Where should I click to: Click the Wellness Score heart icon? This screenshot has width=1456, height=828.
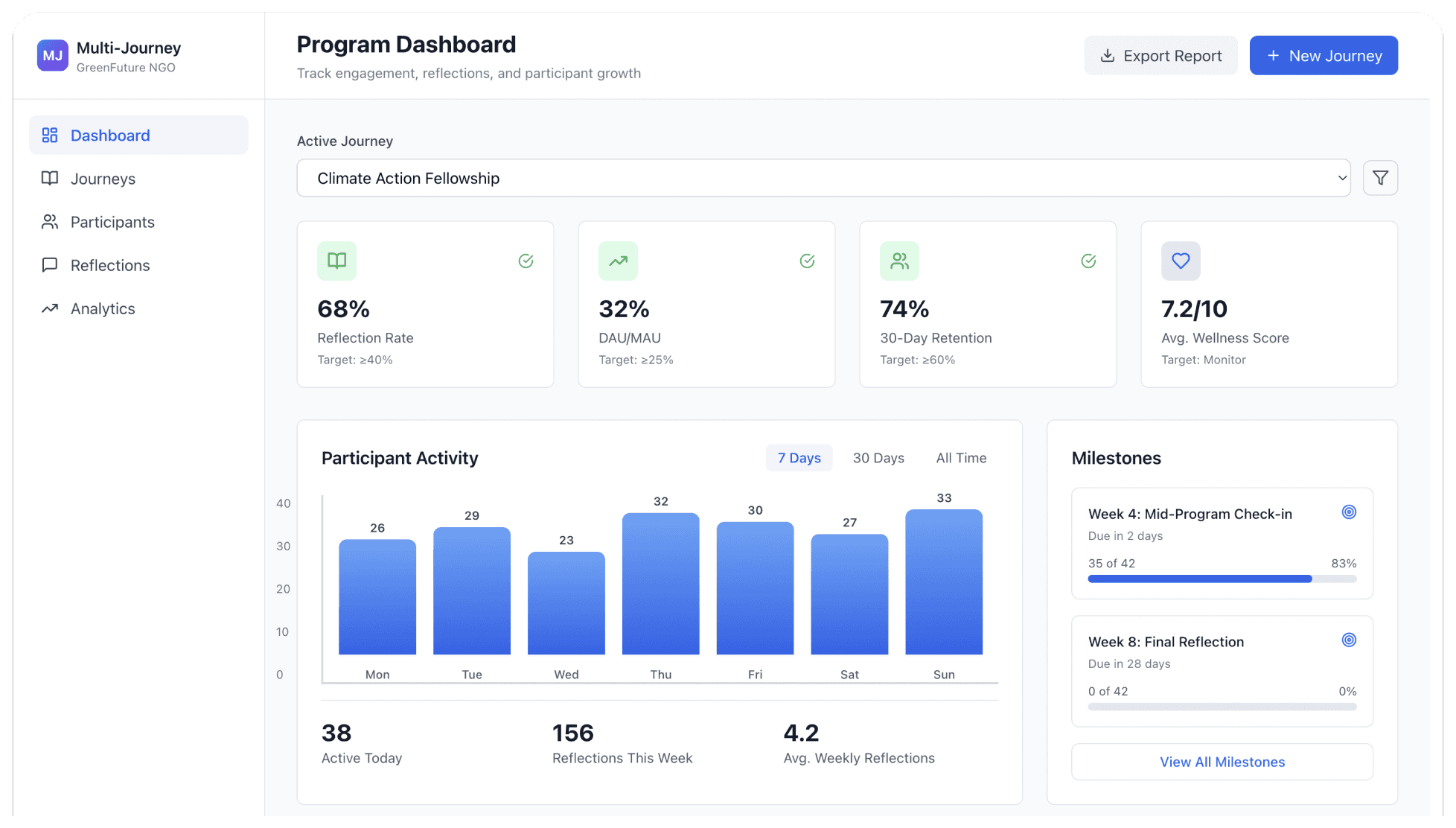coord(1180,261)
